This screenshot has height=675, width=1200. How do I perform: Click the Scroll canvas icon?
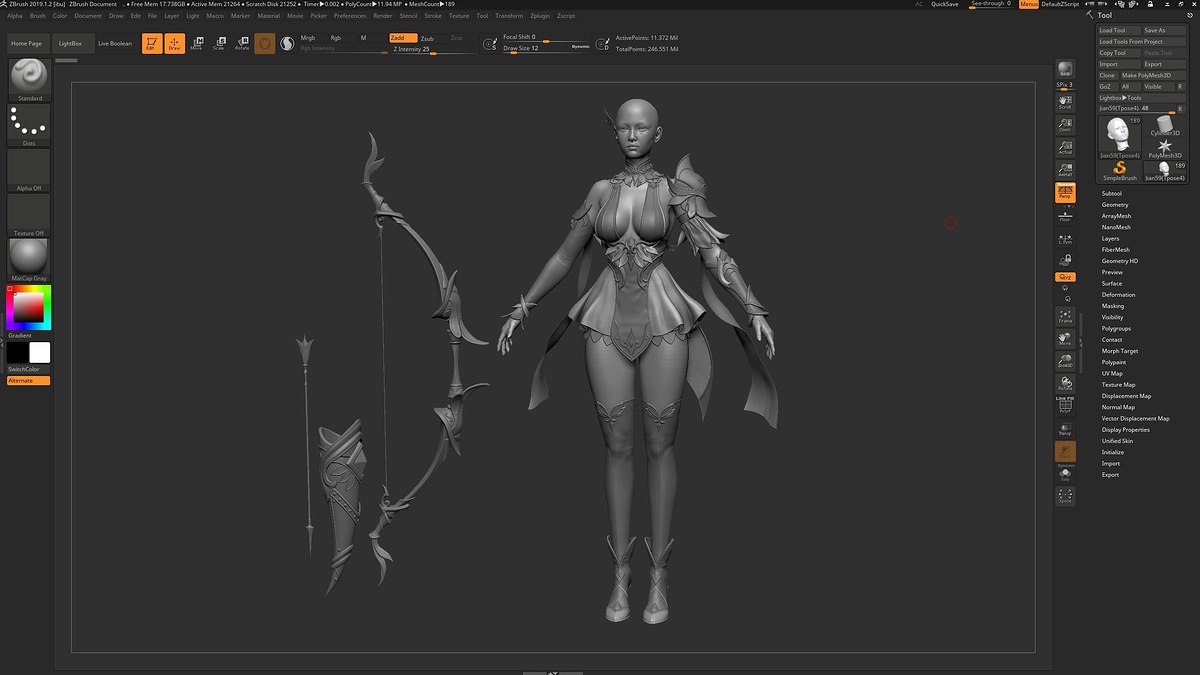tap(1066, 101)
